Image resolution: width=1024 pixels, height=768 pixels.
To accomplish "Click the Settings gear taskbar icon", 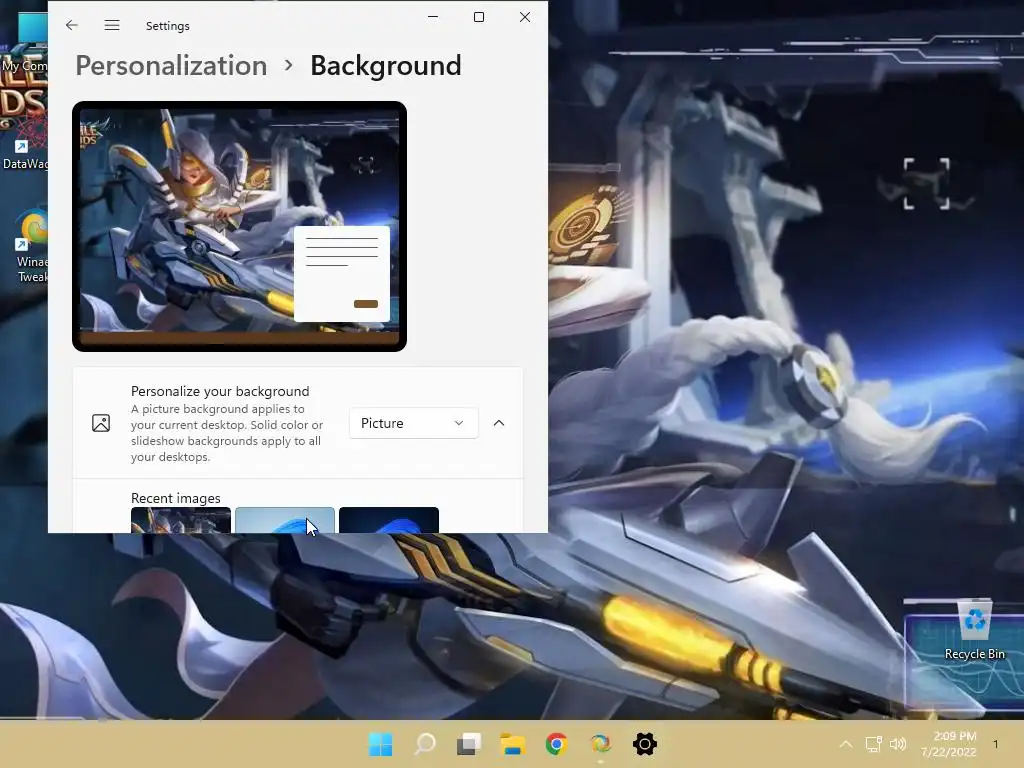I will tap(645, 744).
